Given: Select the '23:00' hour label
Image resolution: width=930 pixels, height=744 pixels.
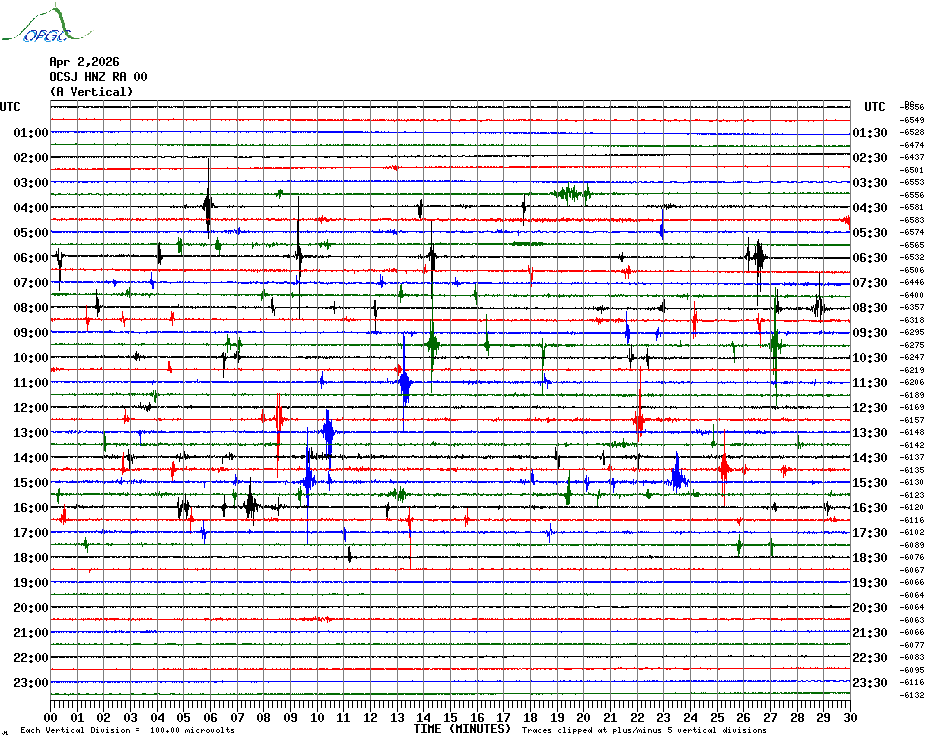Looking at the screenshot, I should (31, 682).
